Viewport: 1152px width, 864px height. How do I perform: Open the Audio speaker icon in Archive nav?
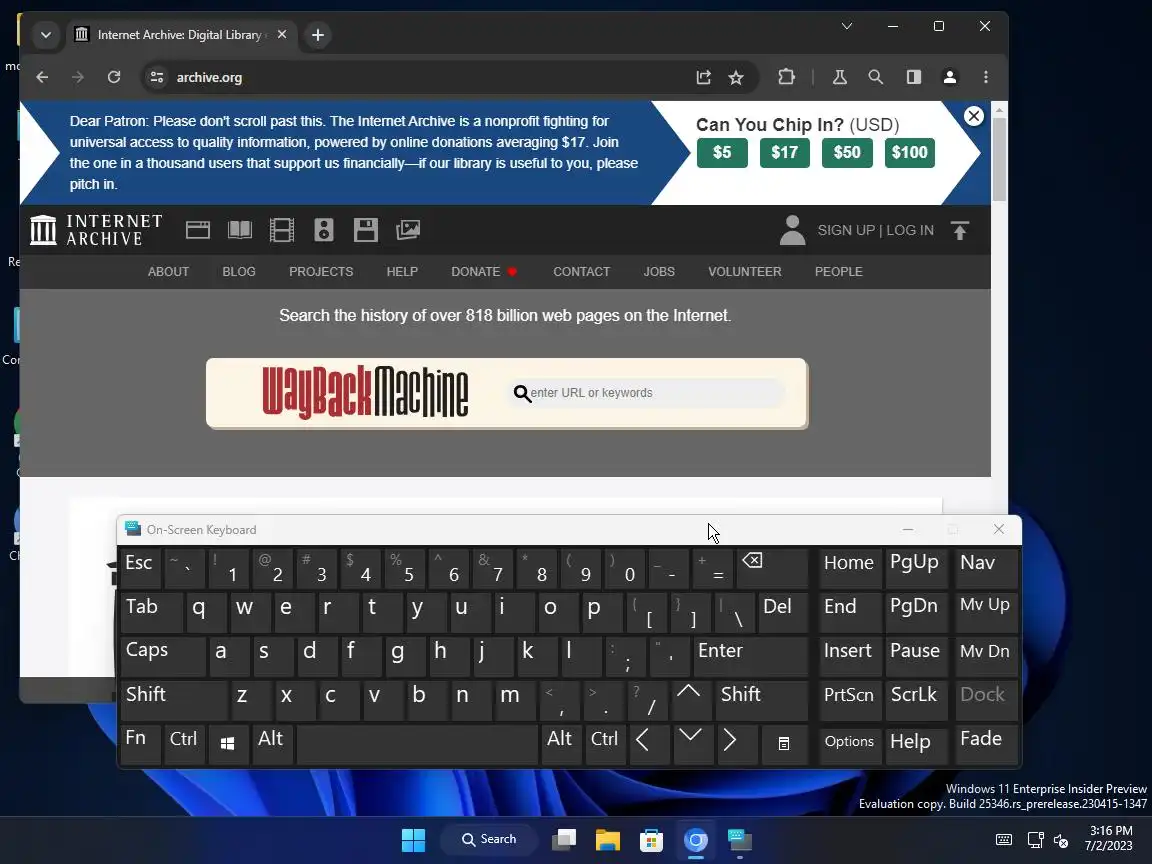[324, 230]
